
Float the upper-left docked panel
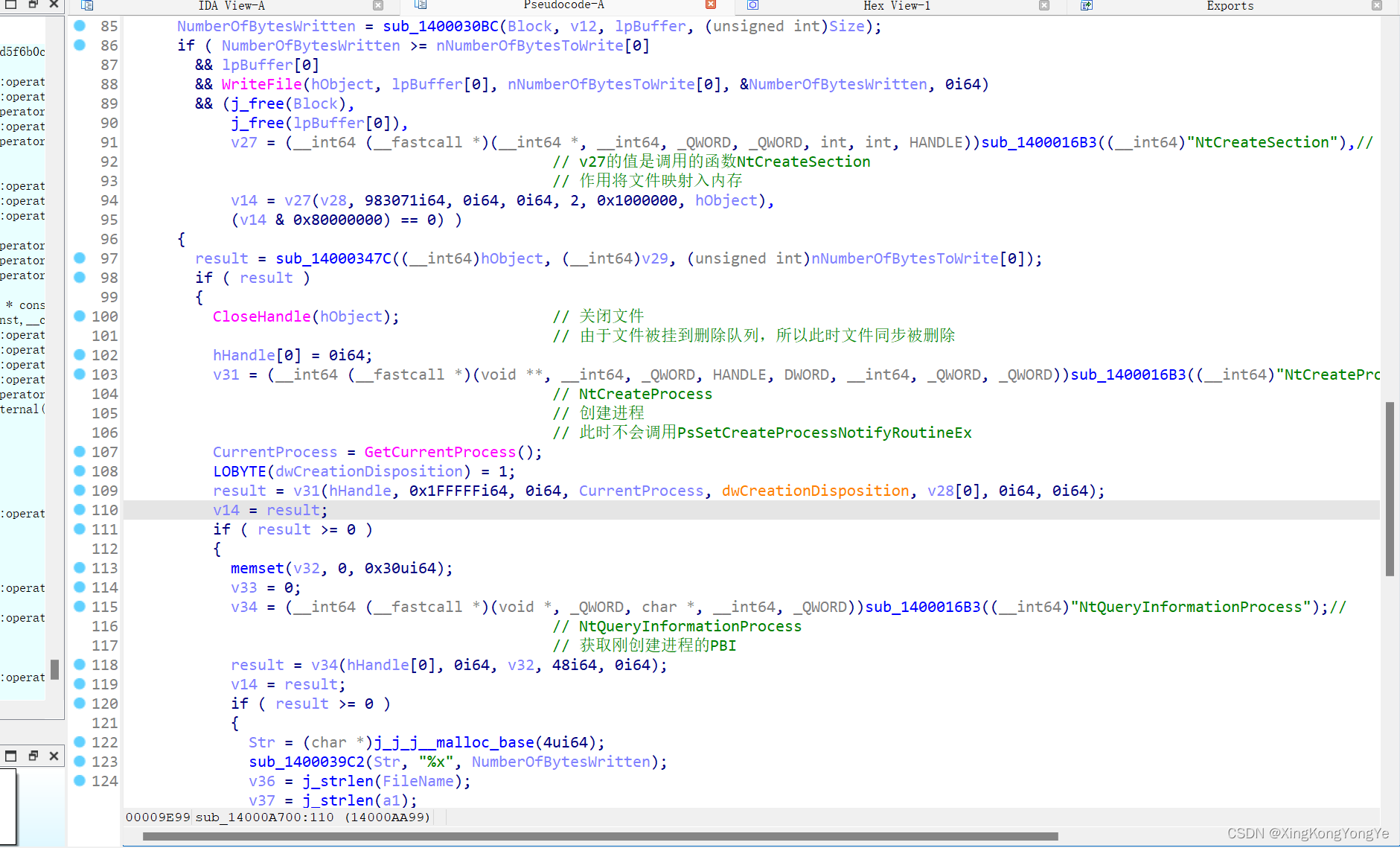[x=33, y=4]
